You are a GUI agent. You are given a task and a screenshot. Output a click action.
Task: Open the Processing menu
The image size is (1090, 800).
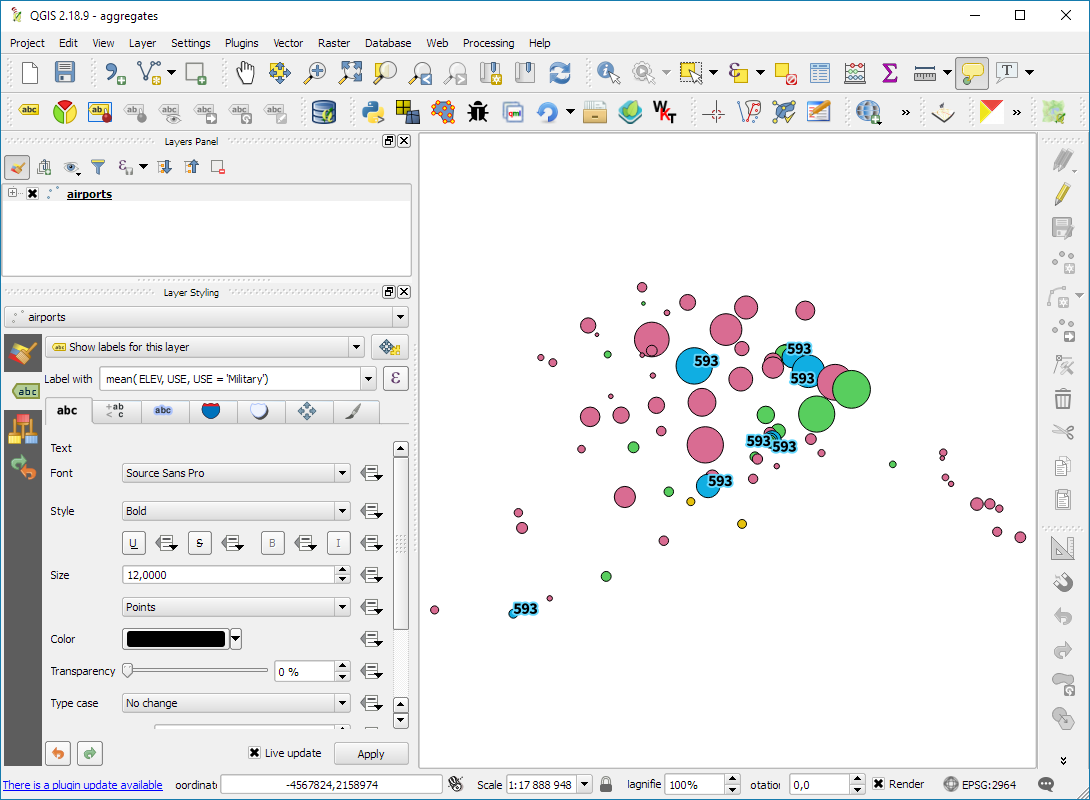coord(488,43)
